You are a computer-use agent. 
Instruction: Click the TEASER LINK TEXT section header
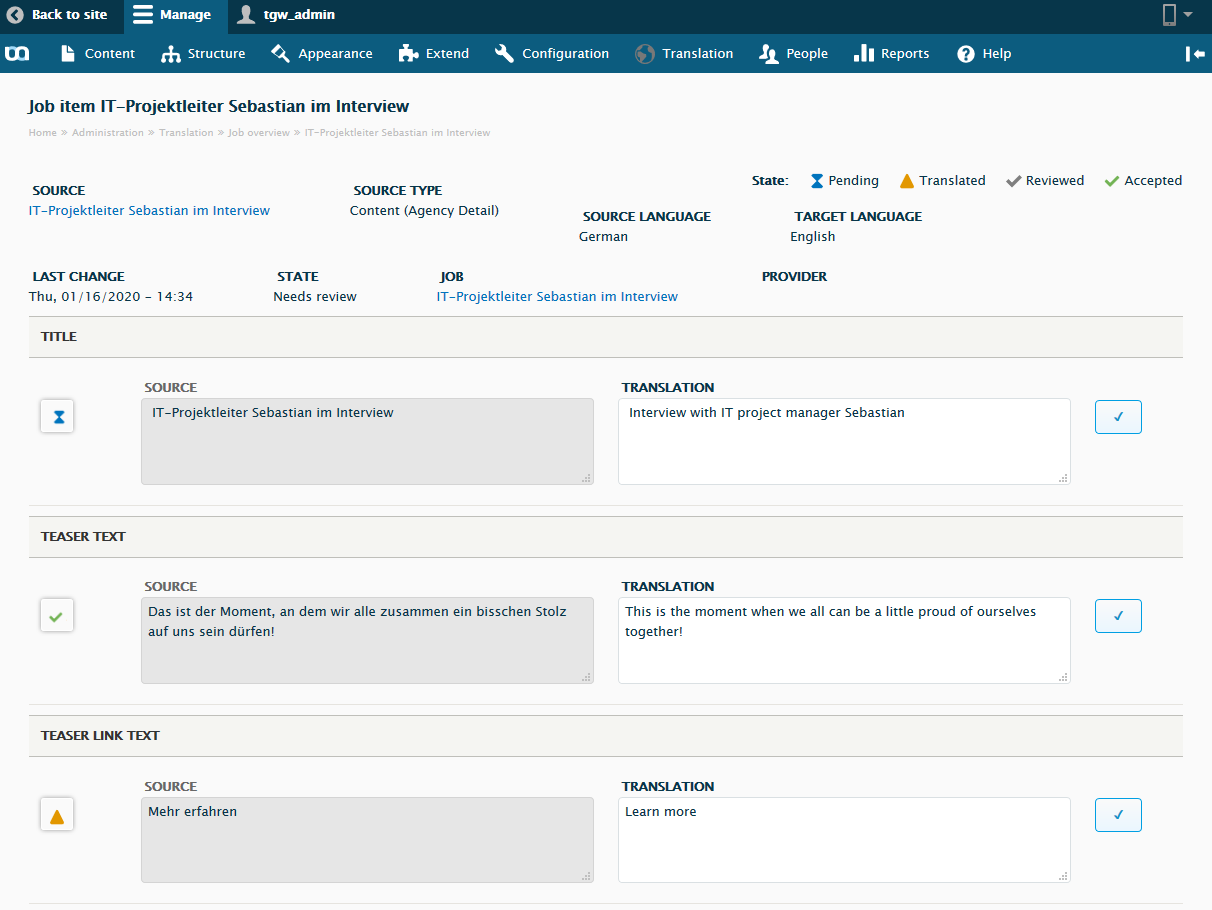pos(605,736)
